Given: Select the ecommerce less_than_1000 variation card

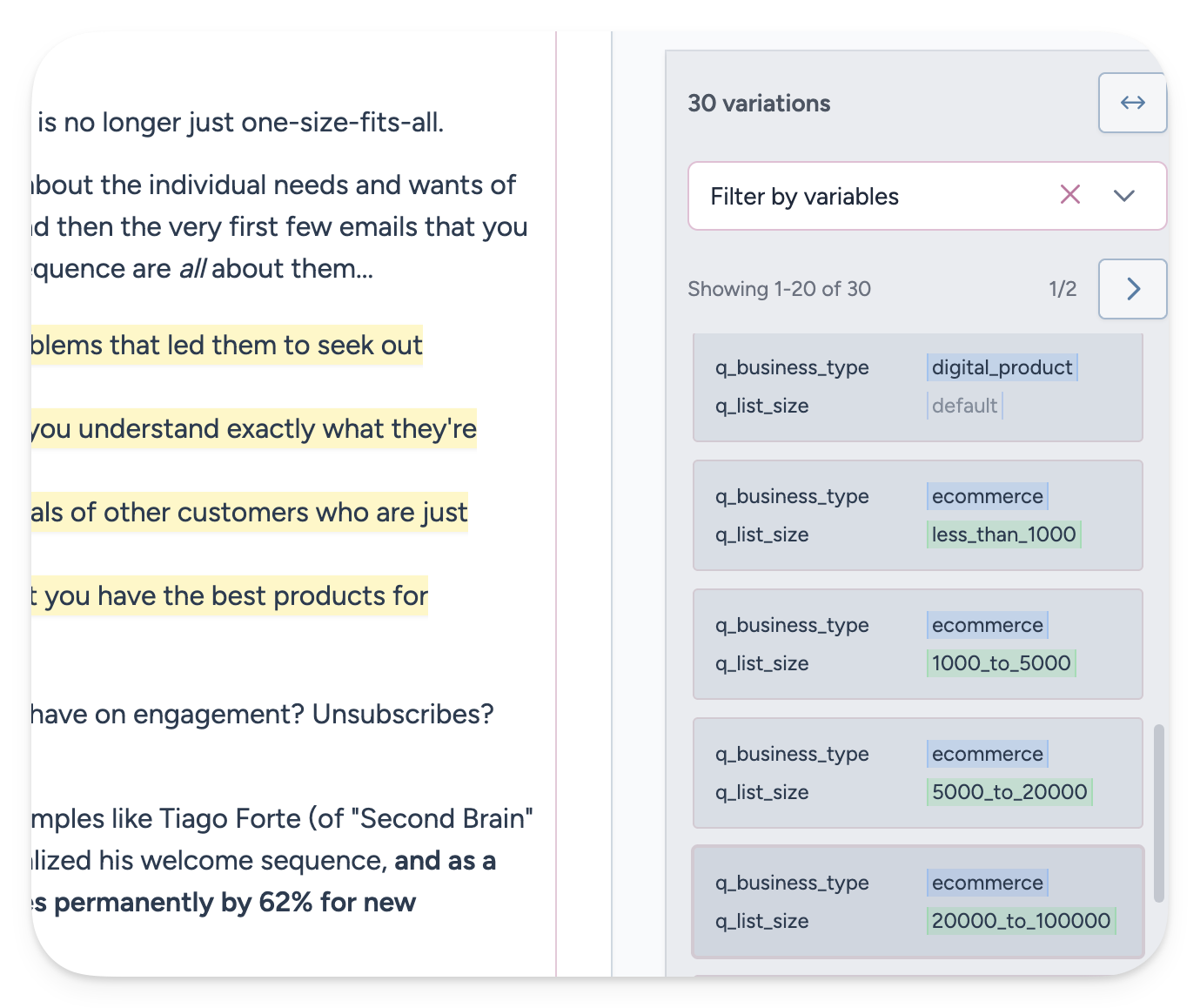Looking at the screenshot, I should pyautogui.click(x=918, y=515).
